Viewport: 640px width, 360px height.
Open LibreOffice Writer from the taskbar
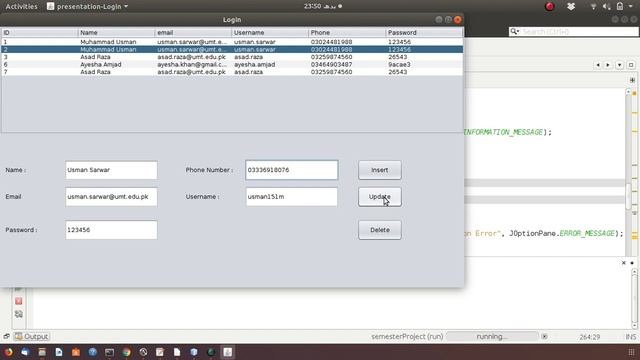pyautogui.click(x=59, y=352)
